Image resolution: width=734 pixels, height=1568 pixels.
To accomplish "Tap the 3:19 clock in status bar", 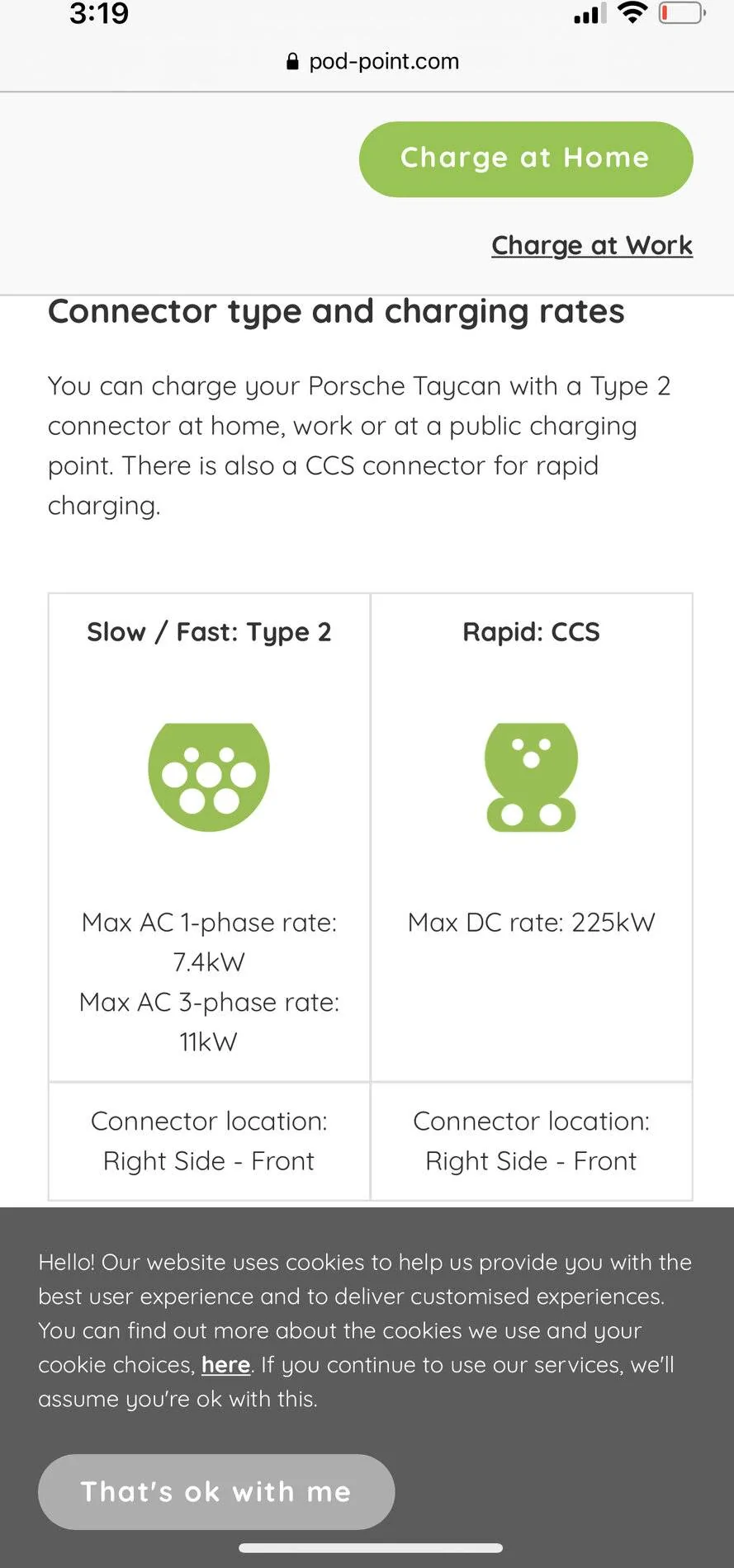I will pyautogui.click(x=99, y=14).
